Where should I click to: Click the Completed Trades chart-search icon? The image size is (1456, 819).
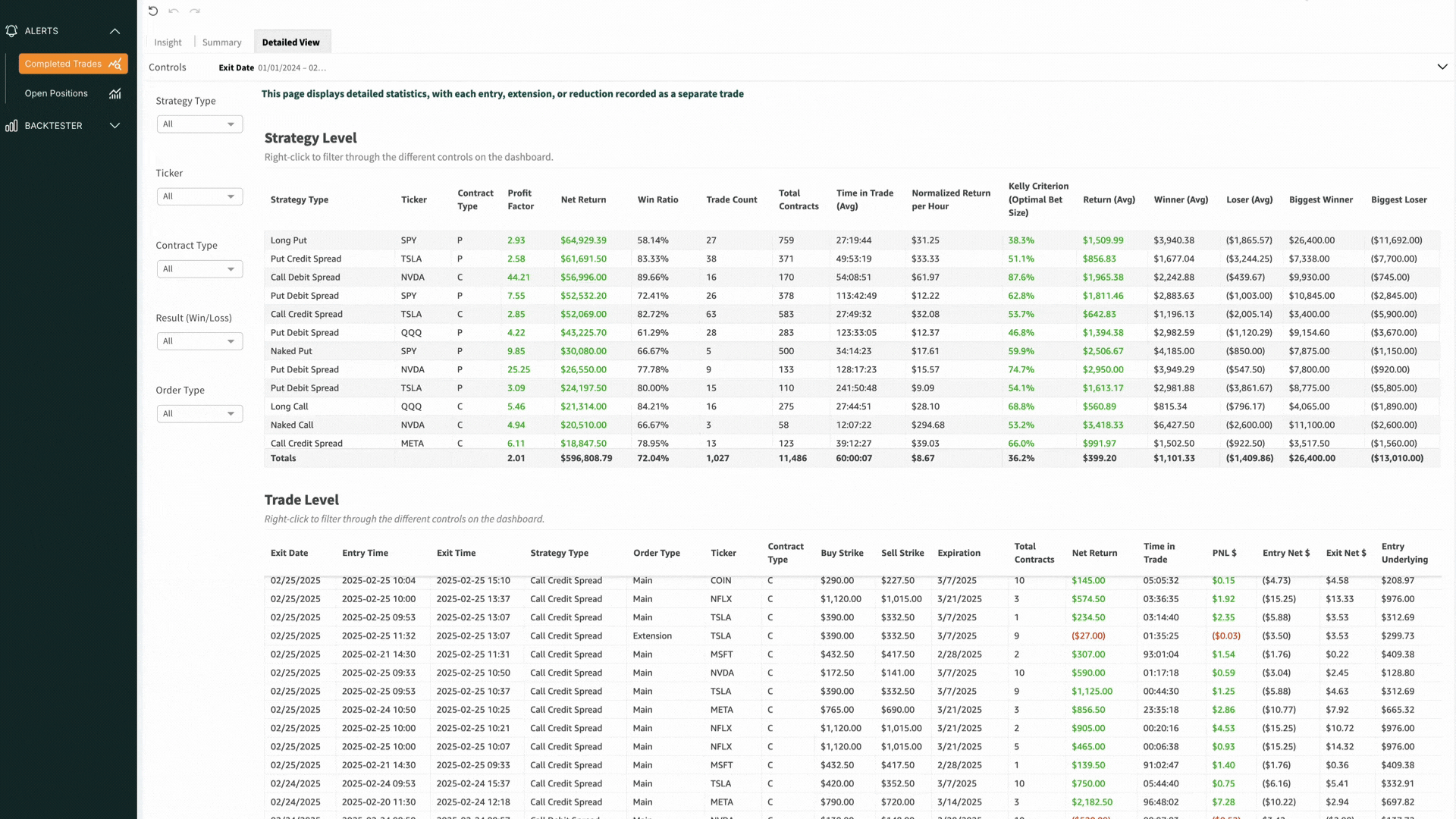(115, 64)
